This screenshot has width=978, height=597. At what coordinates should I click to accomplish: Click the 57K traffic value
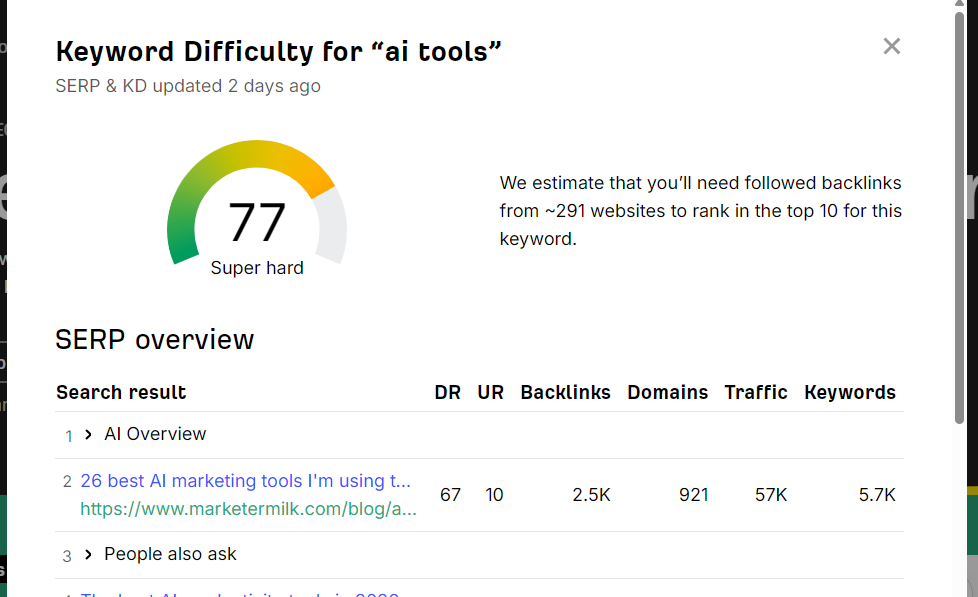(x=770, y=495)
